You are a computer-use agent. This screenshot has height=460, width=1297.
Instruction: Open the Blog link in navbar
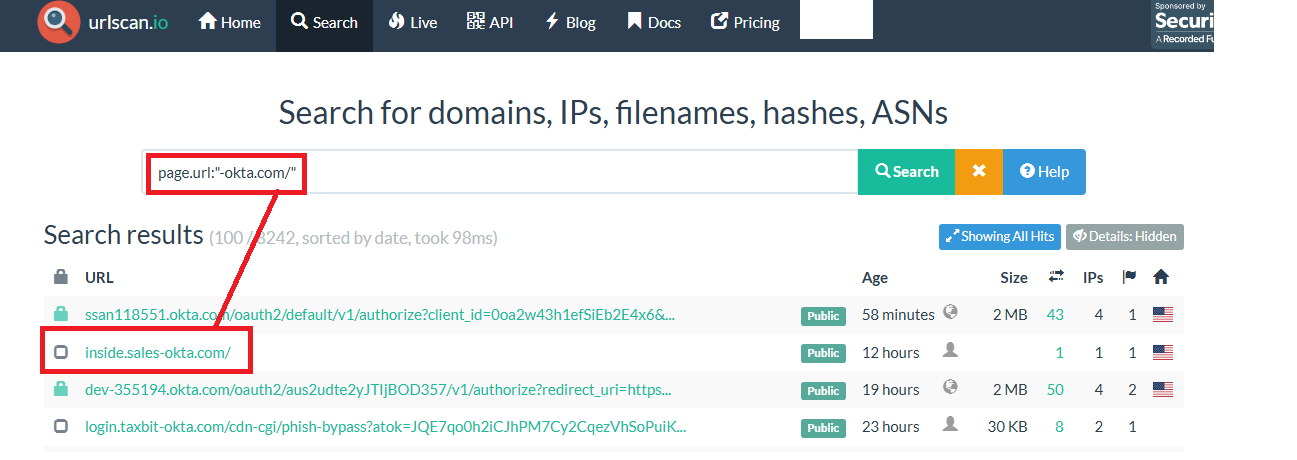pos(570,22)
